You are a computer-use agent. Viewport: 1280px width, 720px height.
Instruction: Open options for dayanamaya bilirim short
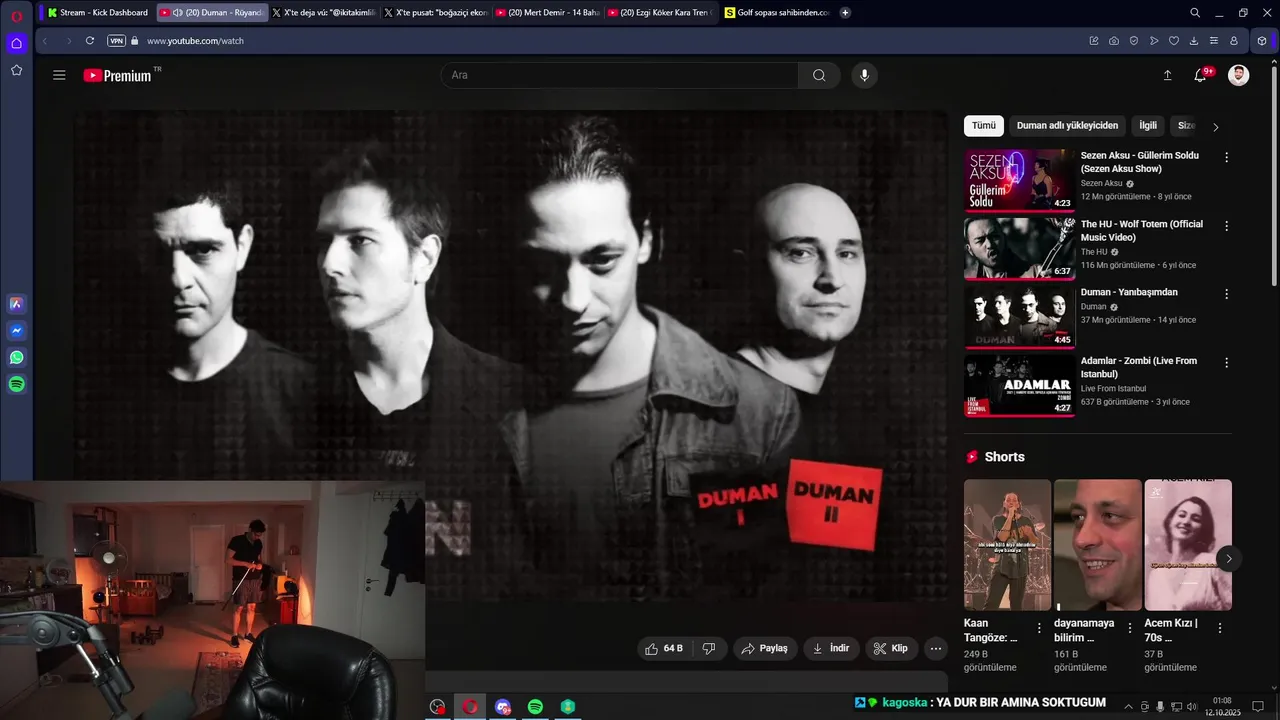[1130, 628]
